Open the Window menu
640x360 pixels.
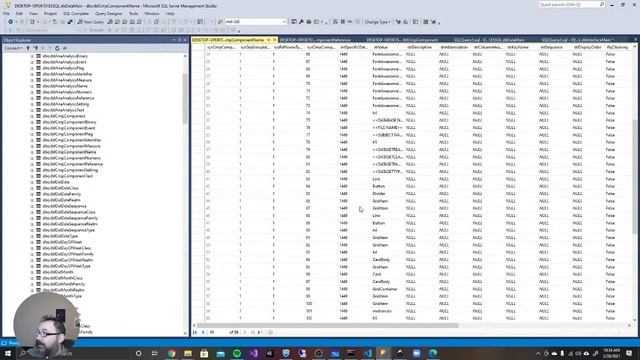coord(151,13)
